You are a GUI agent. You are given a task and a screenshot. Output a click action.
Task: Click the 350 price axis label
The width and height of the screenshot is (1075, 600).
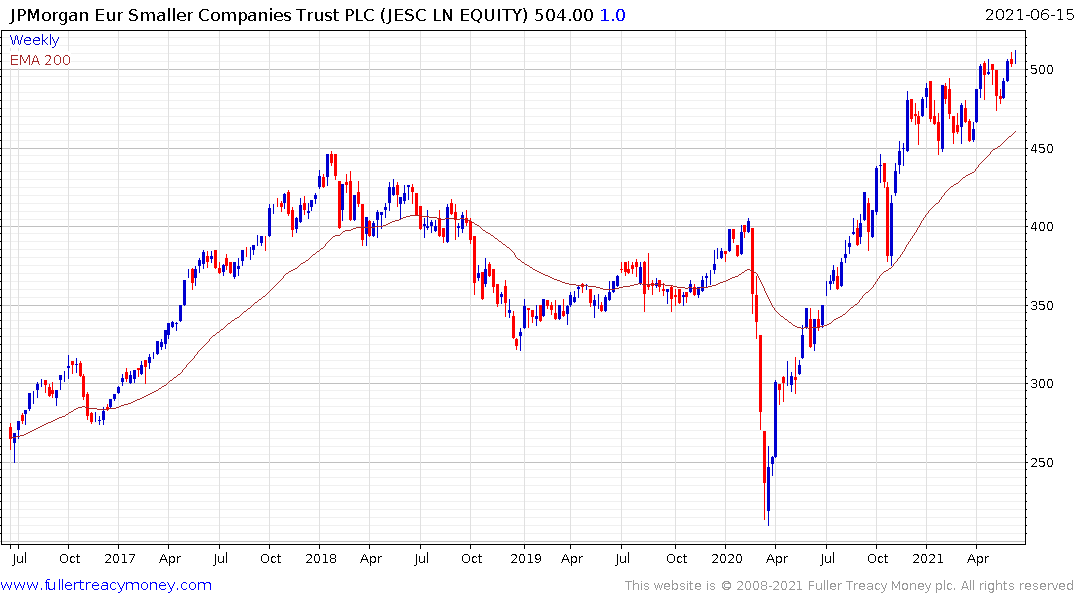pyautogui.click(x=1041, y=305)
